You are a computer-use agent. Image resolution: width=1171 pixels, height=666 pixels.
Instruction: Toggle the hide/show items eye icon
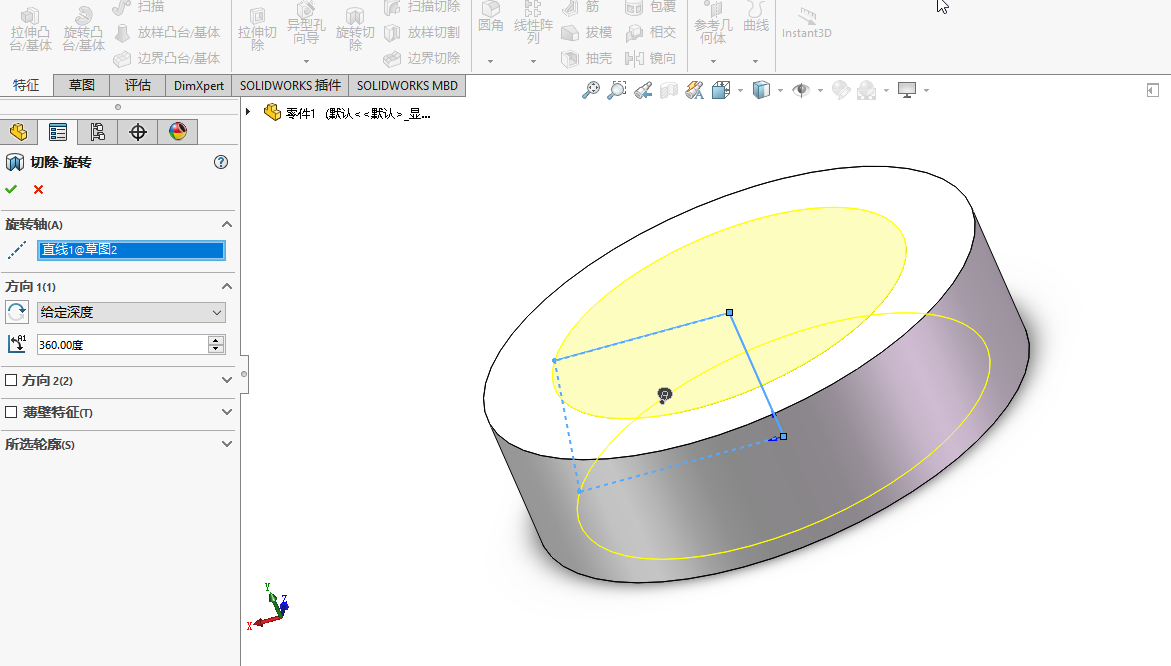point(801,90)
